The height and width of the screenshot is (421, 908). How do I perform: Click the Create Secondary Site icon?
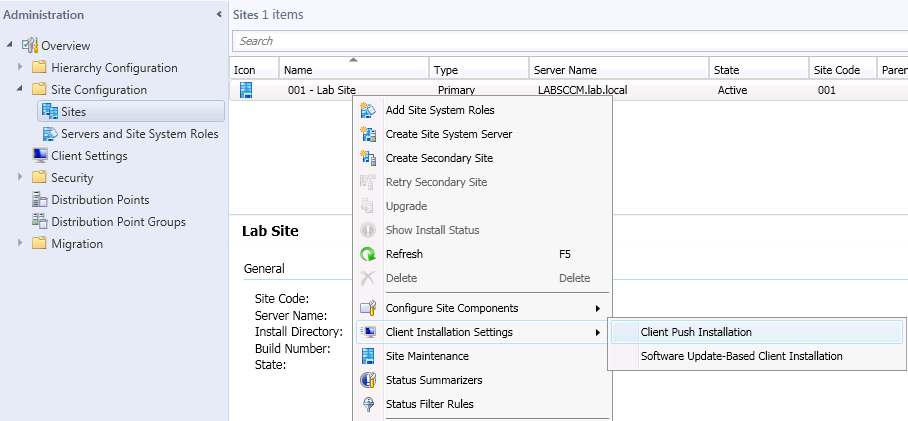pos(368,158)
